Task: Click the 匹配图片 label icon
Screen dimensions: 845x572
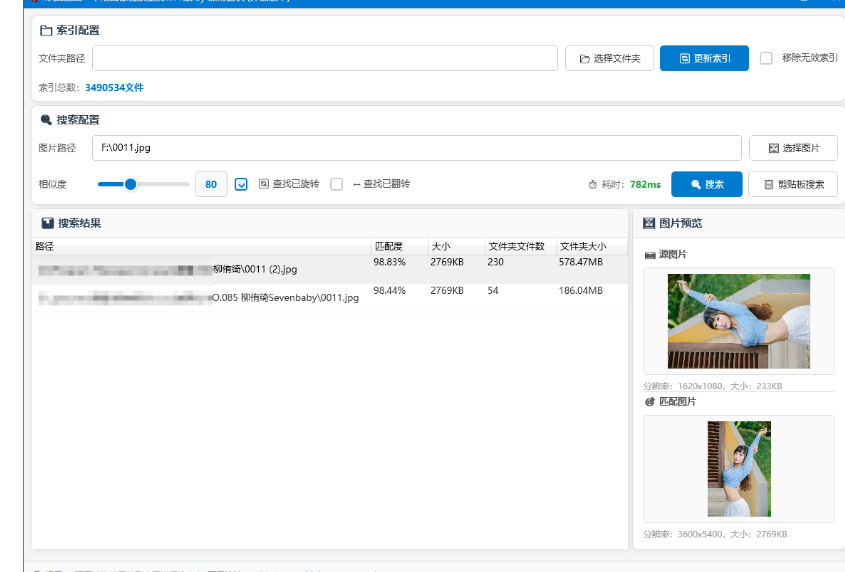Action: point(650,401)
